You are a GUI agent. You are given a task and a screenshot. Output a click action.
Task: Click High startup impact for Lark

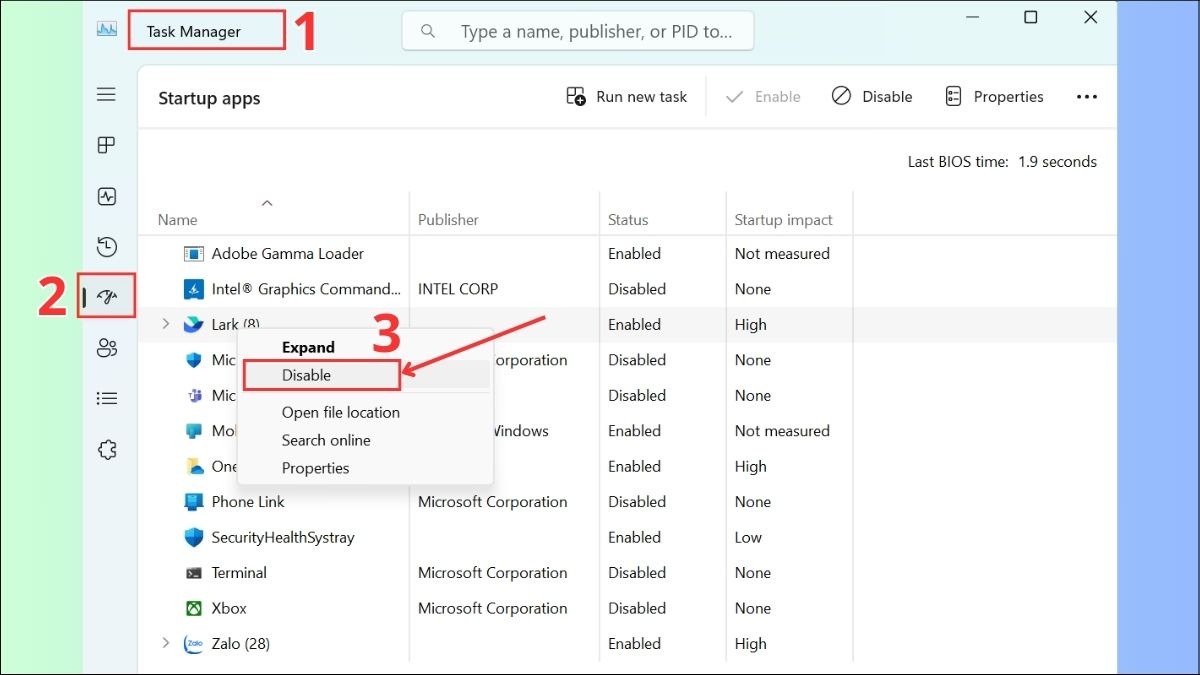click(x=750, y=324)
